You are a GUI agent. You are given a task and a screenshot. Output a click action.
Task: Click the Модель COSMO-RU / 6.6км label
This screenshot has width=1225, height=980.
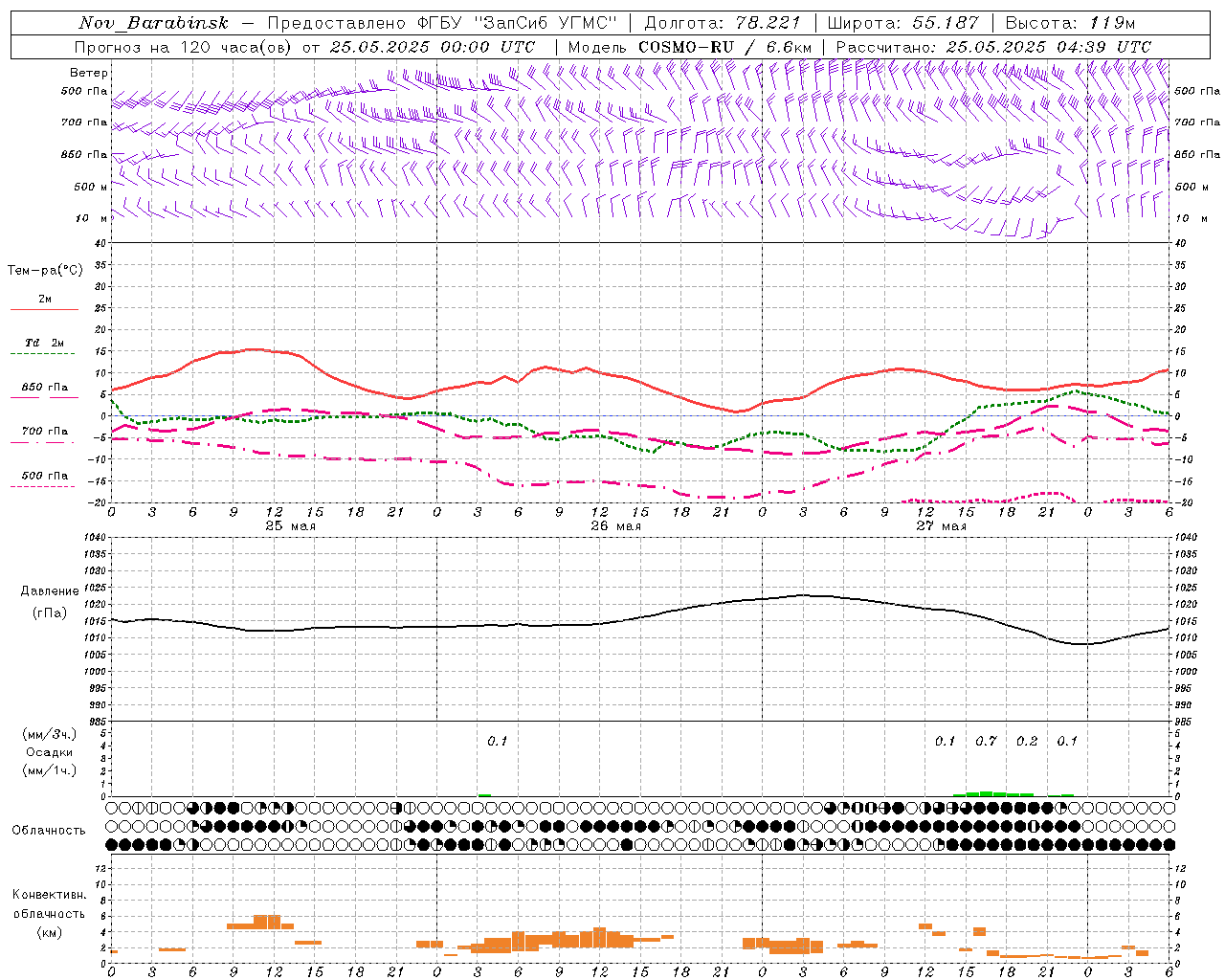click(690, 47)
